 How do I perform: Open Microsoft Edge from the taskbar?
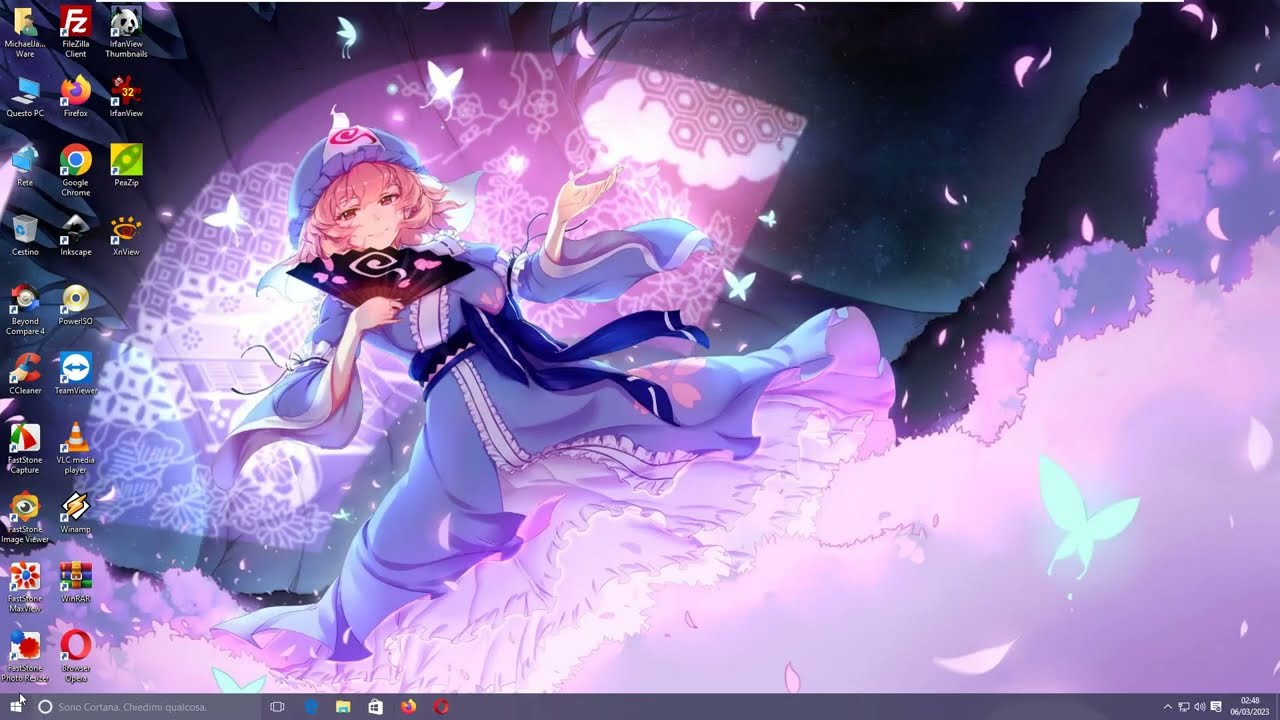pyautogui.click(x=311, y=706)
